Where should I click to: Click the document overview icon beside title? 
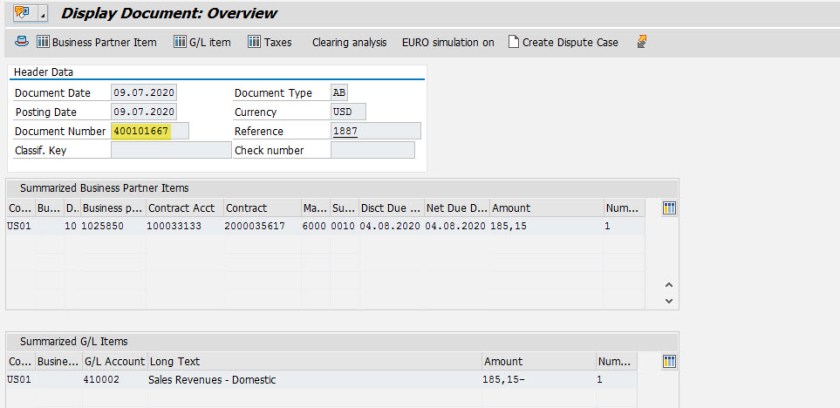tap(22, 13)
